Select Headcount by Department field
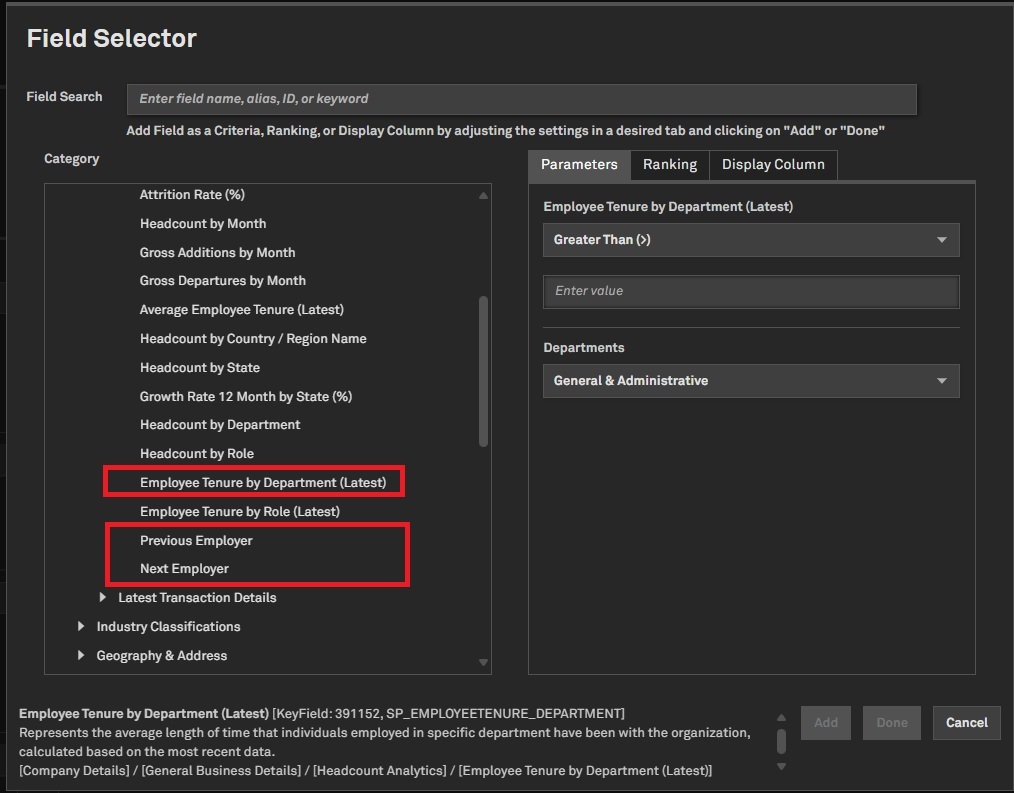 coord(220,425)
